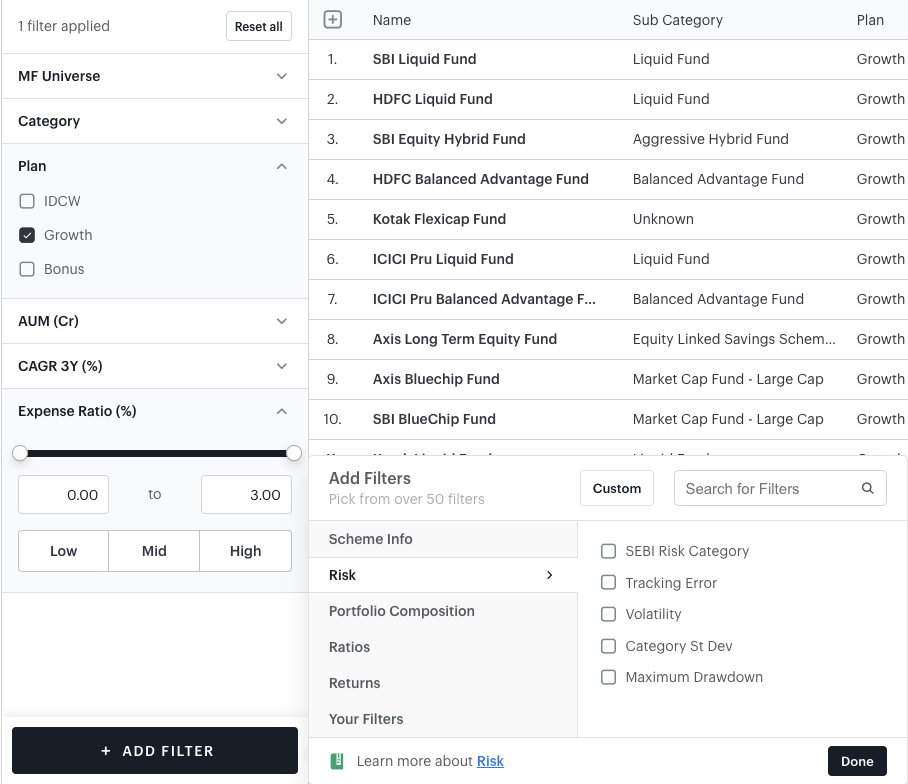The image size is (908, 784).
Task: Check the IDCW plan checkbox
Action: [x=27, y=201]
